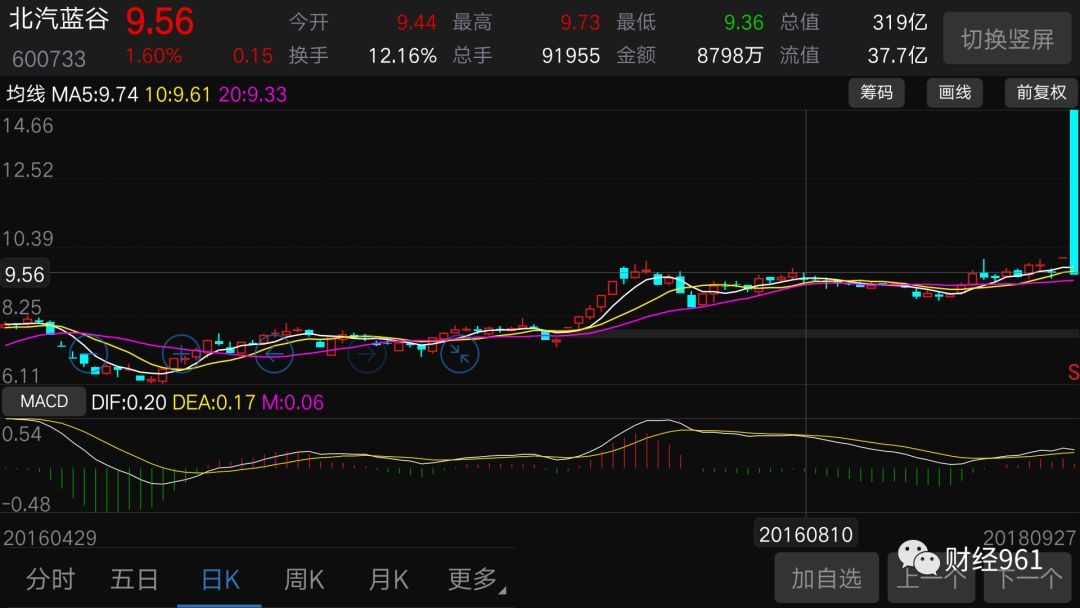This screenshot has height=608, width=1080.
Task: Tap the left-arrow circle to pan chart back
Action: coord(274,354)
